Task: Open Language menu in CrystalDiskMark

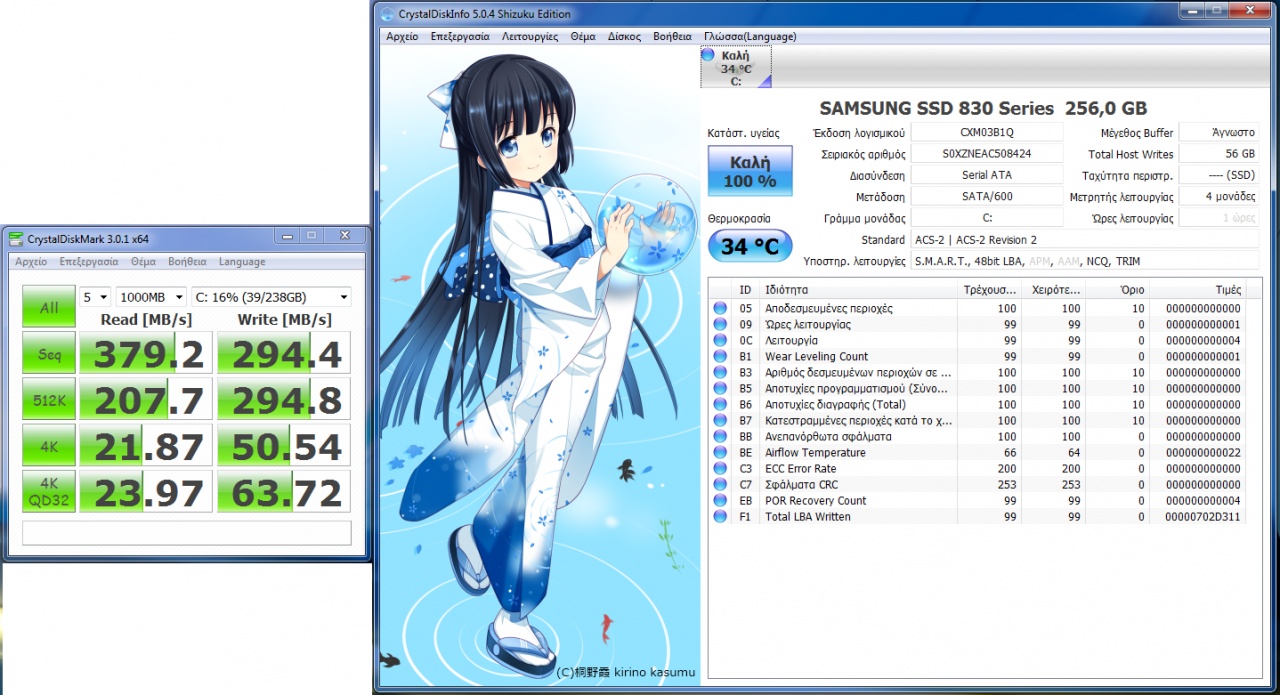Action: point(242,262)
